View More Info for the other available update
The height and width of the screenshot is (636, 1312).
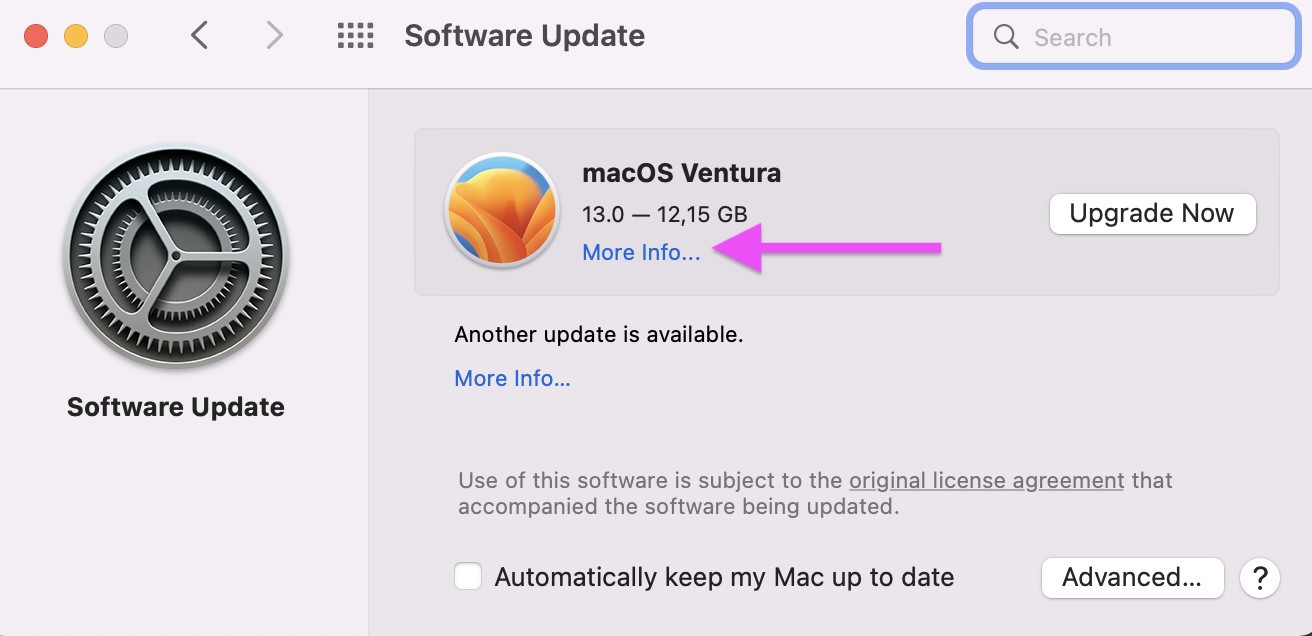[x=512, y=378]
